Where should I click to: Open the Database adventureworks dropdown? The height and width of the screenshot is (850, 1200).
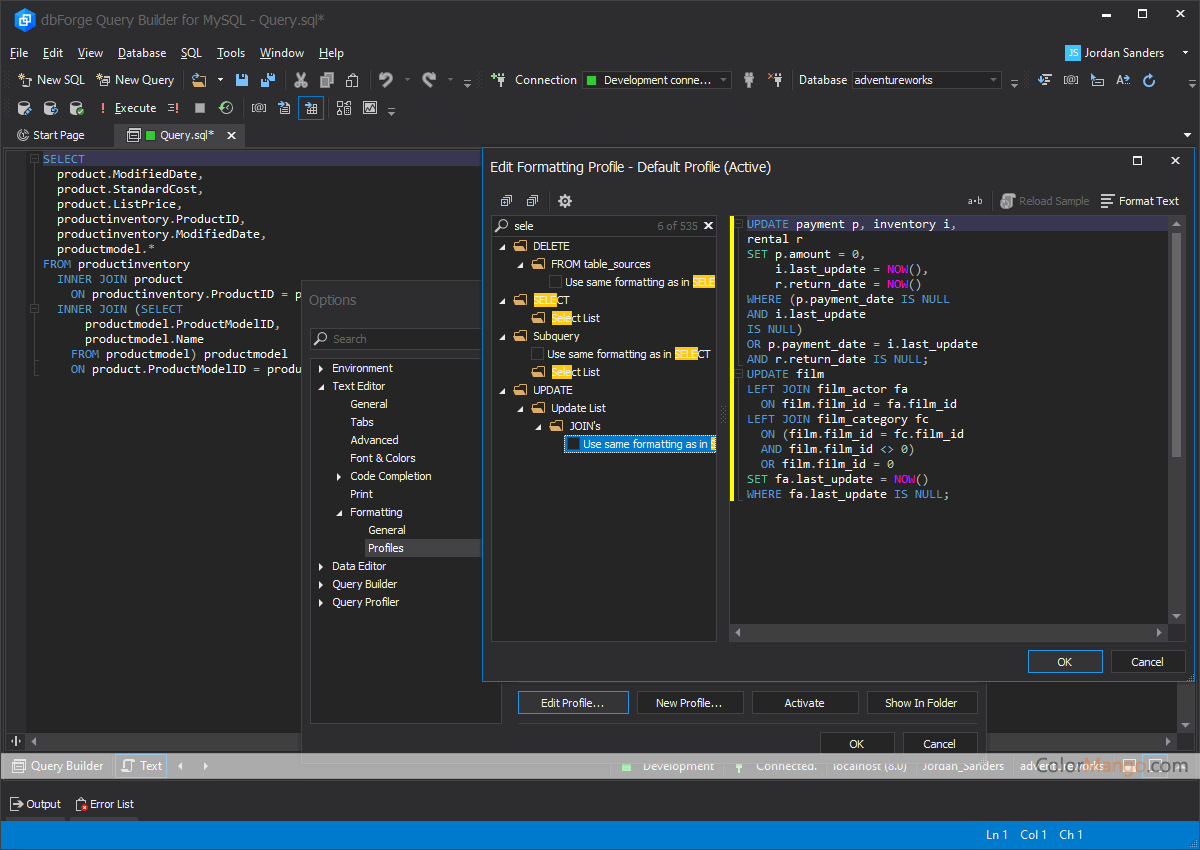(x=993, y=80)
